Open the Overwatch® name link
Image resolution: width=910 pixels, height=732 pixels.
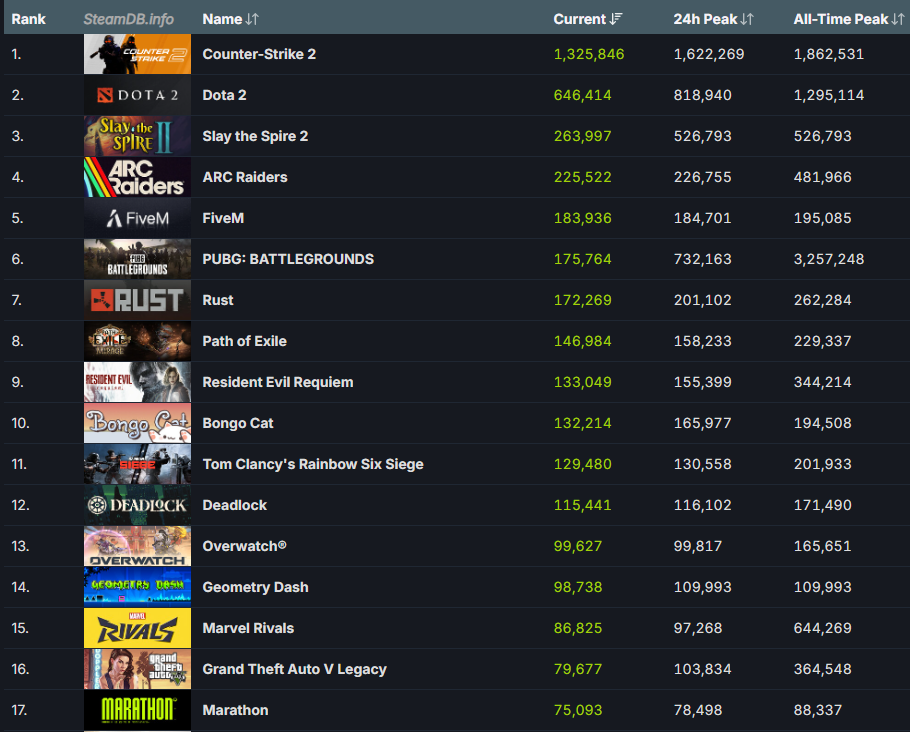coord(244,546)
